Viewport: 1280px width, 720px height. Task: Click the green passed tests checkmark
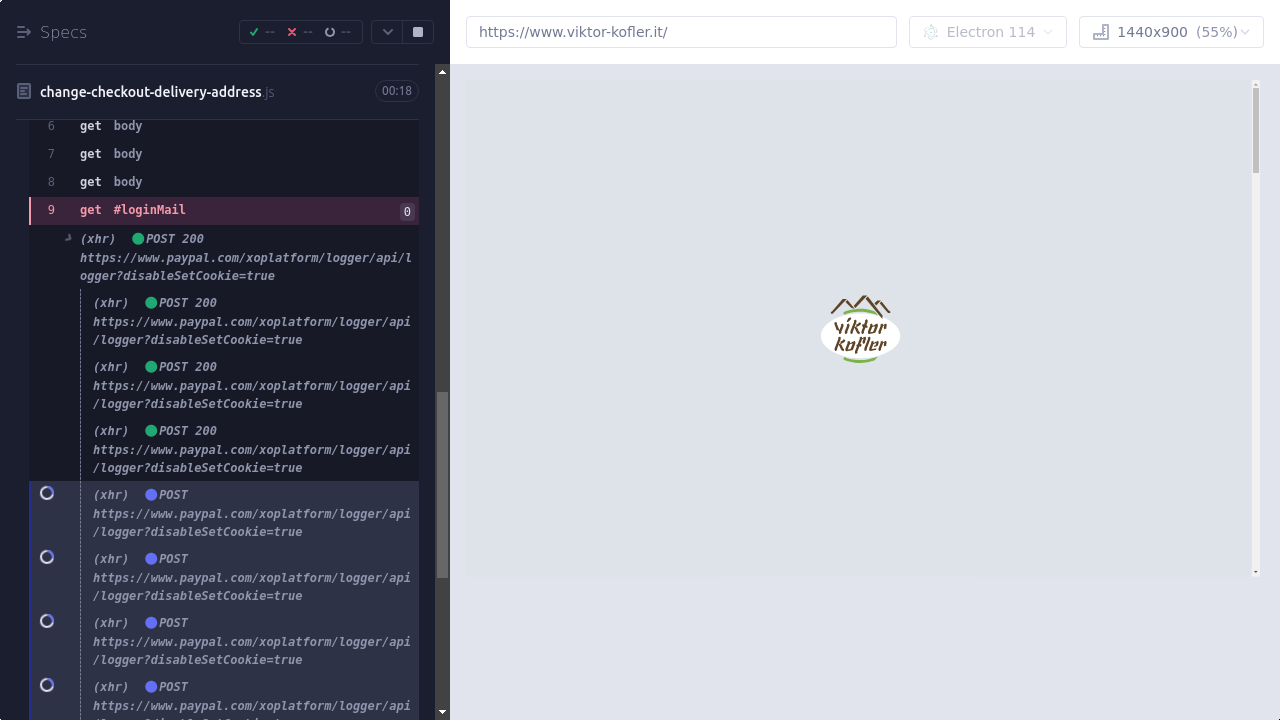coord(254,32)
